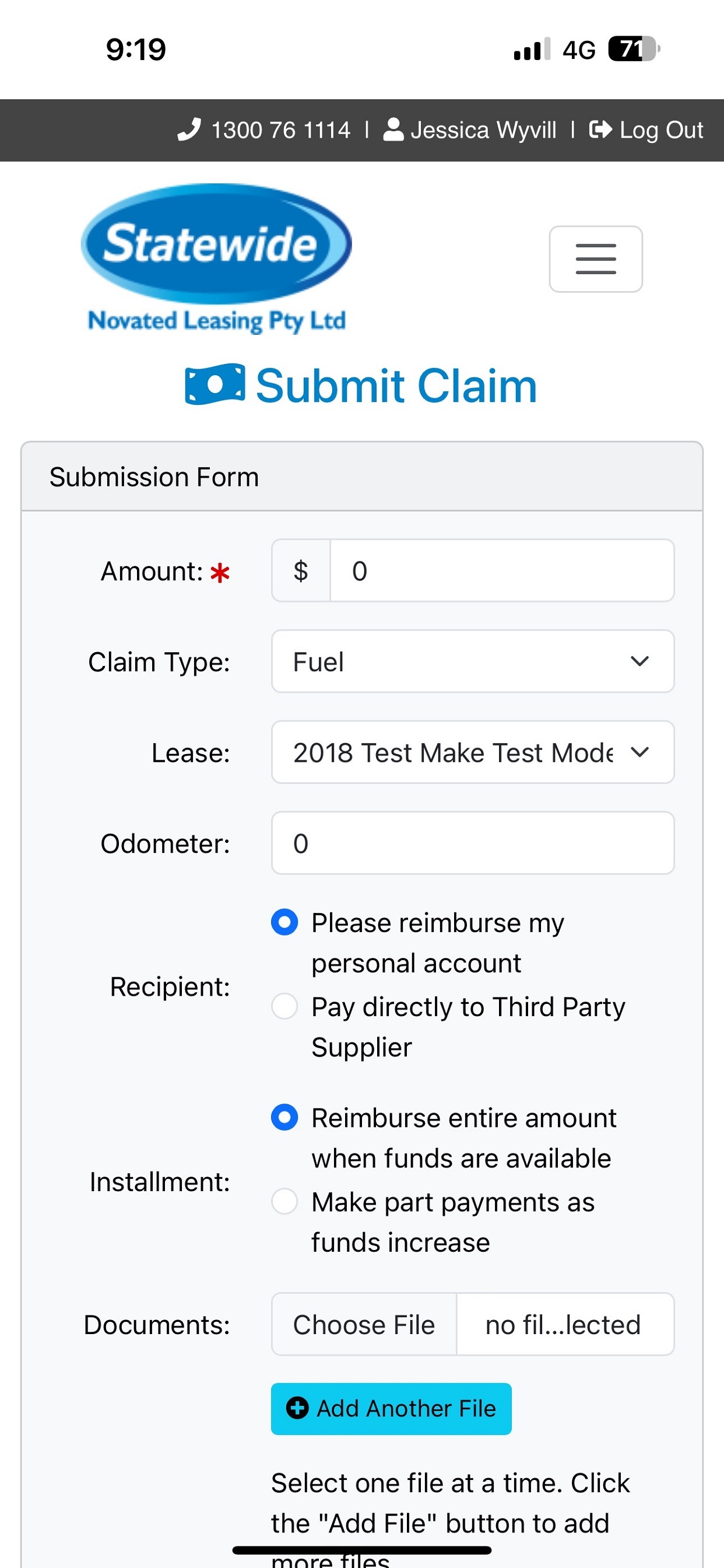Tap the money bill Submit Claim icon
This screenshot has width=724, height=1568.
pyautogui.click(x=215, y=384)
